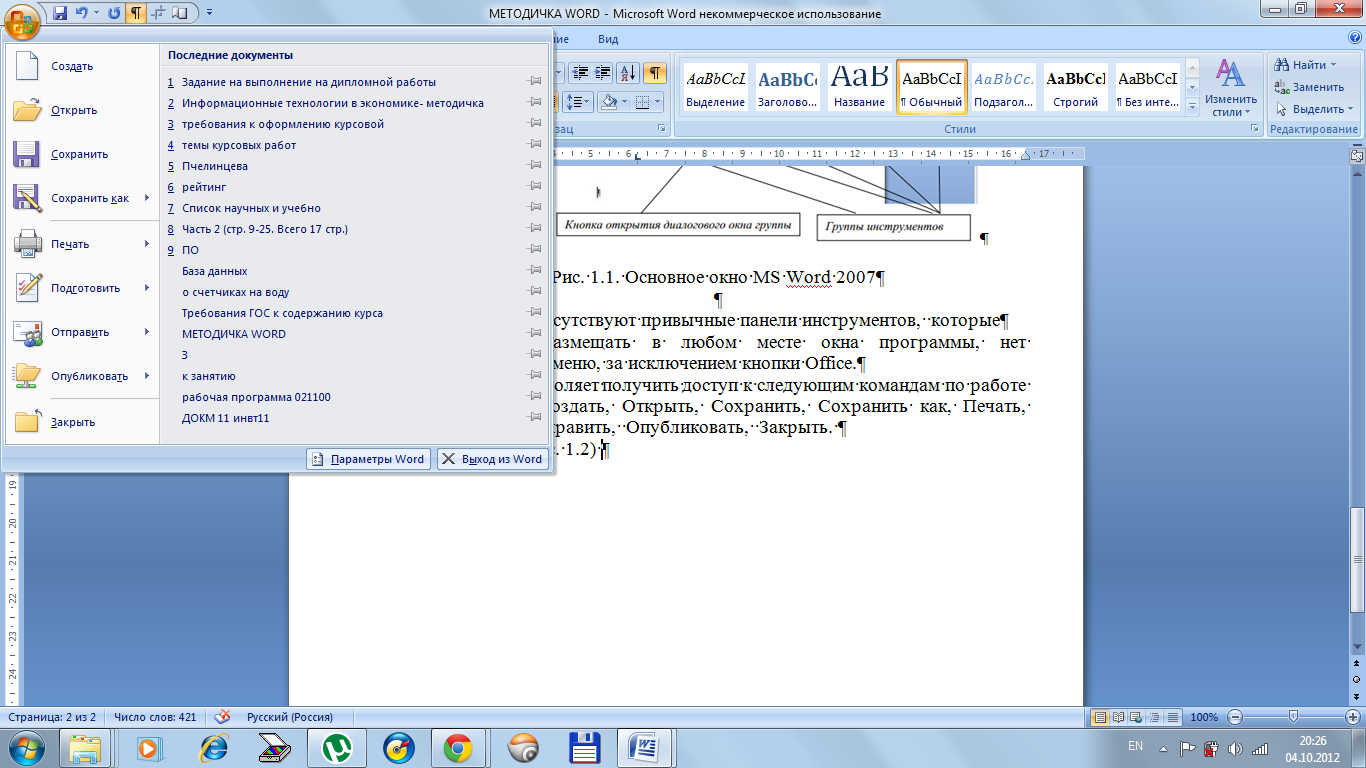Screen dimensions: 1366x768
Task: Pin 'Задание на выполнение на дипломной работы' document
Action: pyautogui.click(x=536, y=82)
